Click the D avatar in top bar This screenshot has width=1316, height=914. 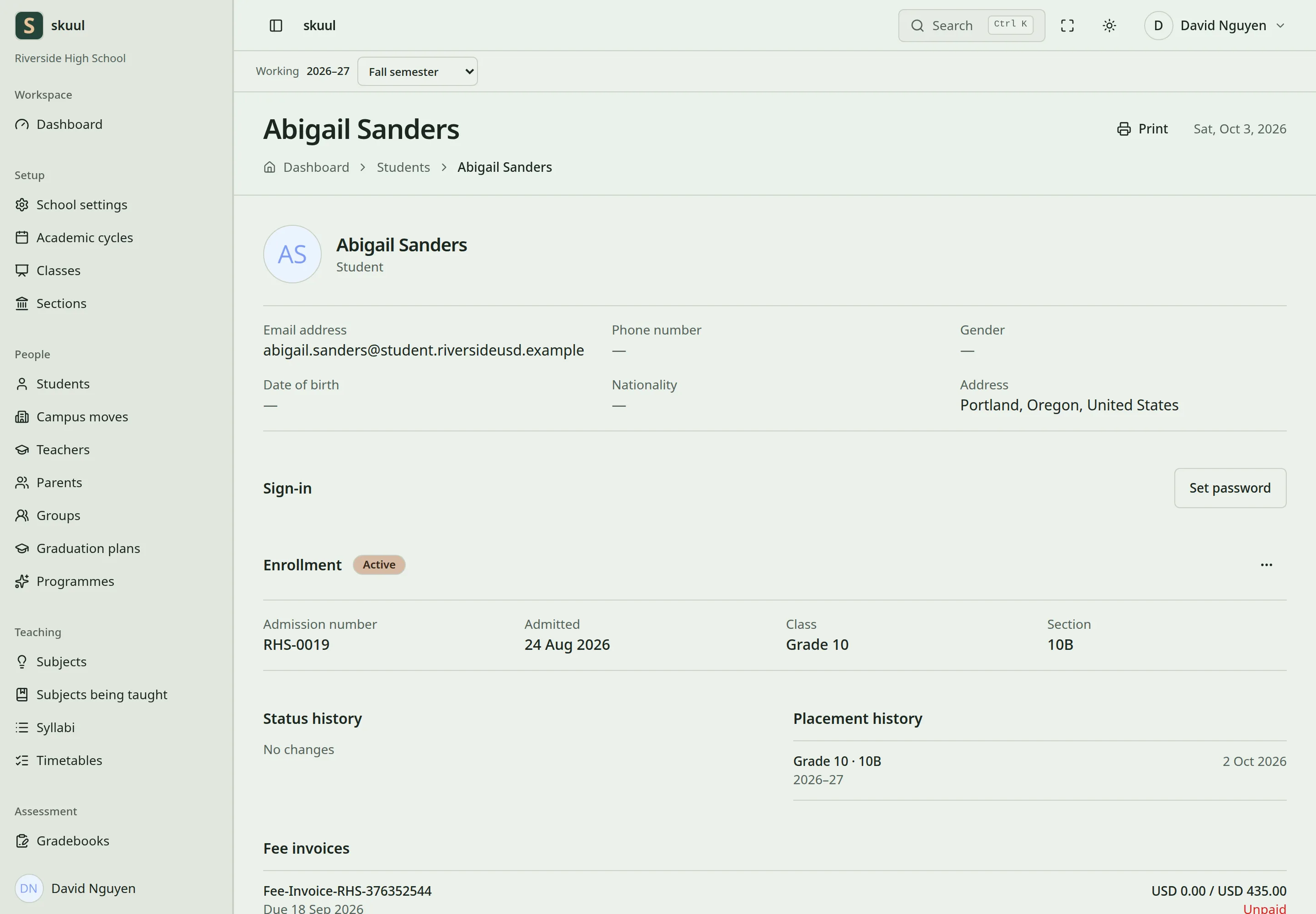tap(1158, 25)
